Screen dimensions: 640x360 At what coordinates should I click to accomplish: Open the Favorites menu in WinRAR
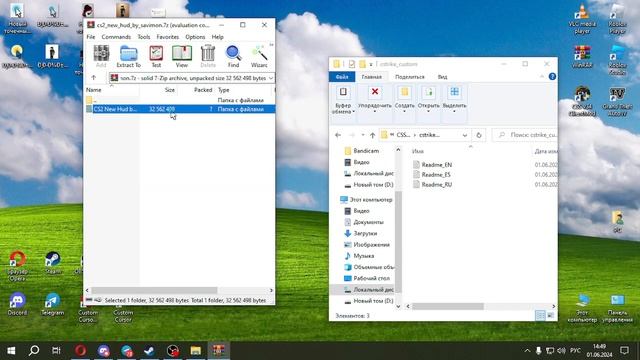[168, 37]
